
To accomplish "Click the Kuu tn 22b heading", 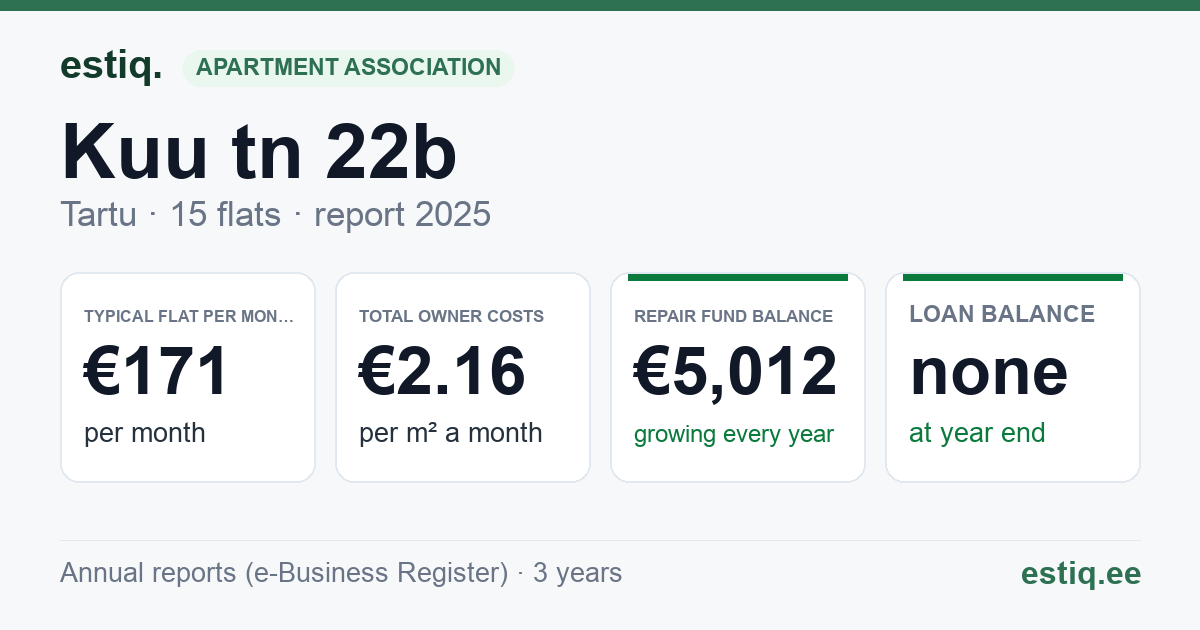I will tap(259, 152).
